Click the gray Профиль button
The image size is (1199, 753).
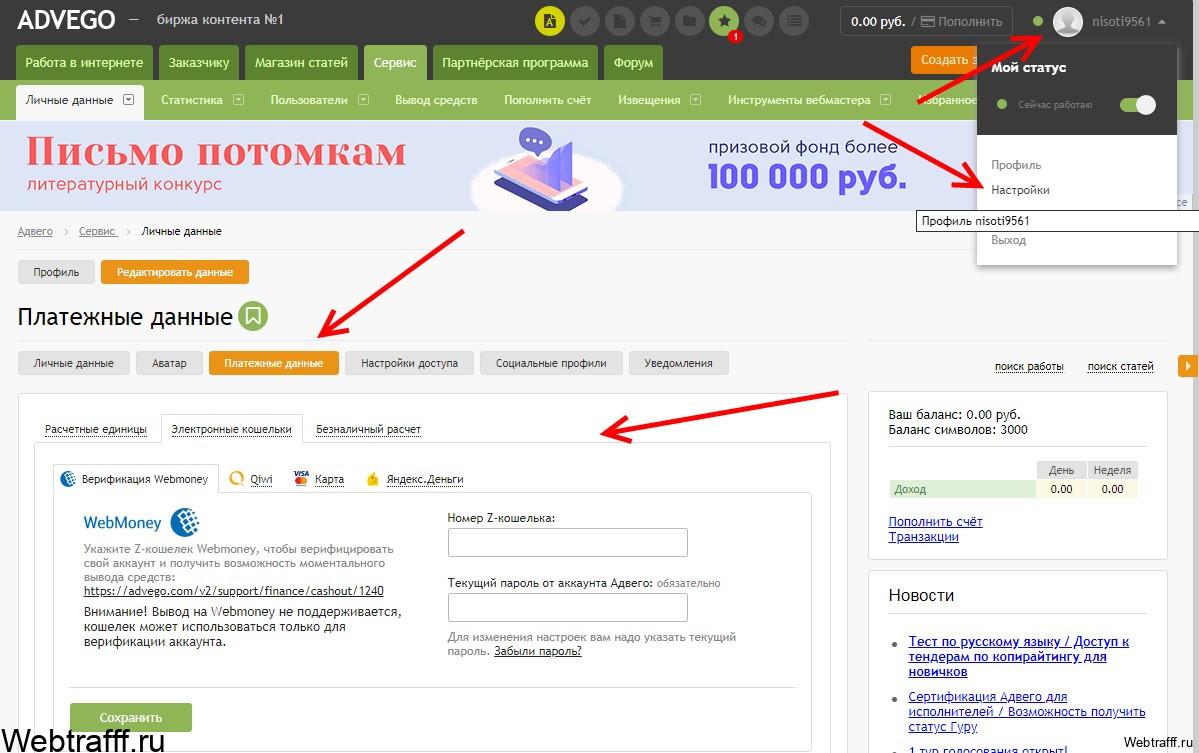[x=56, y=272]
